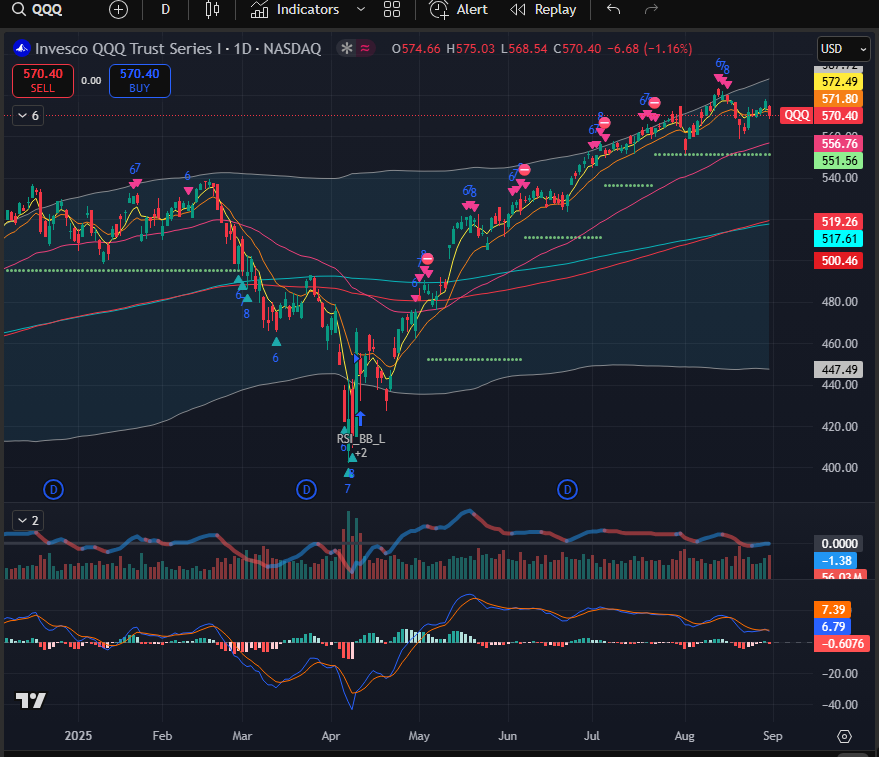Create a new Alert
This screenshot has height=757, width=879.
(x=459, y=10)
